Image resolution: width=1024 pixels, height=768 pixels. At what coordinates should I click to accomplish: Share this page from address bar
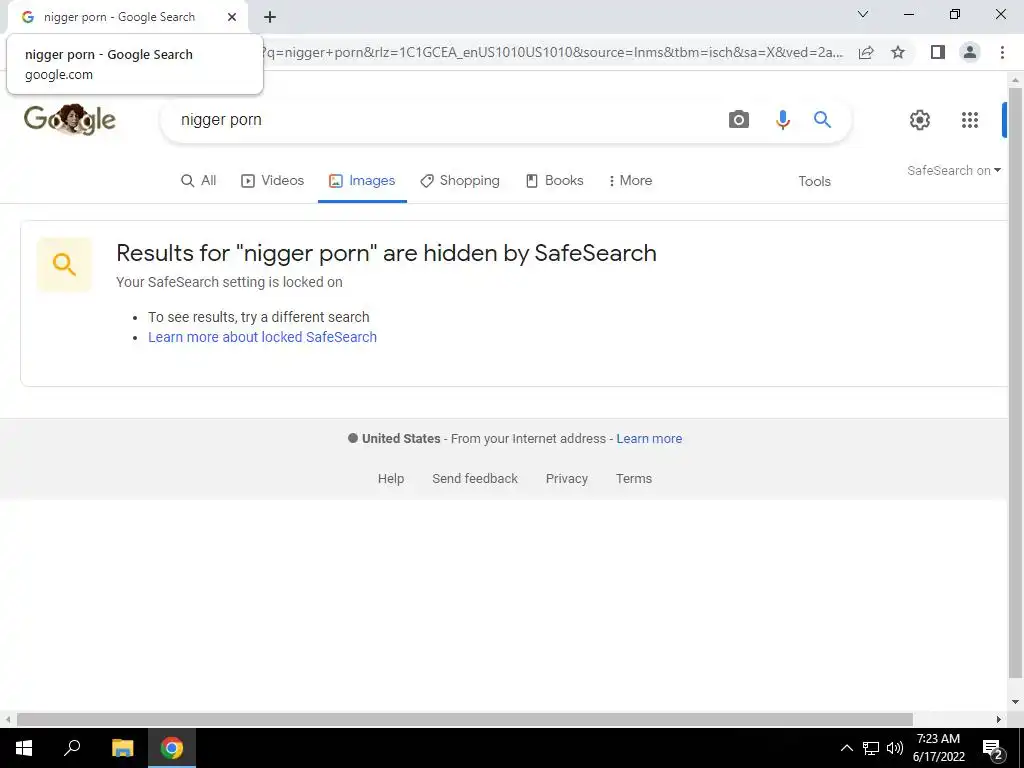(866, 53)
